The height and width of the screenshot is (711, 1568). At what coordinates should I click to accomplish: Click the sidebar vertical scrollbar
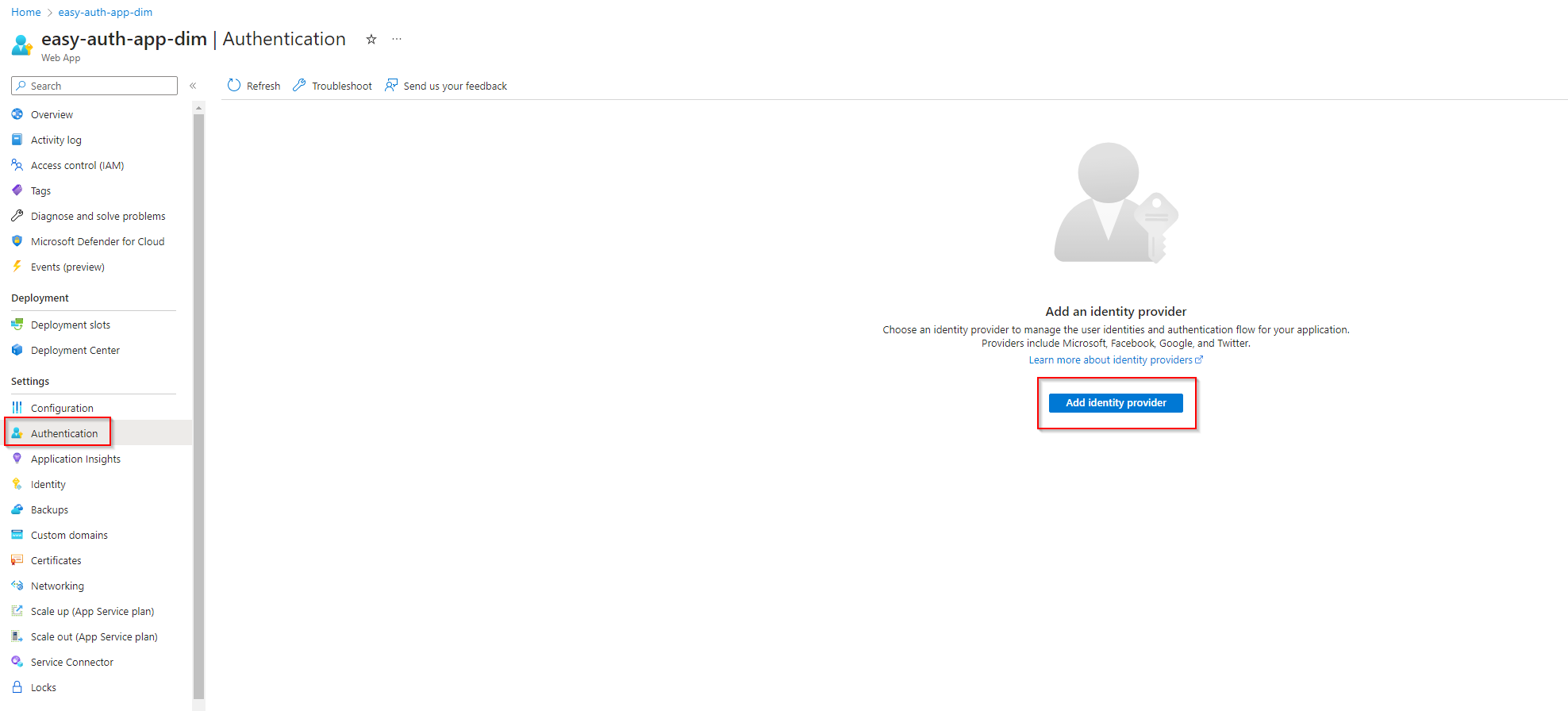(198, 405)
